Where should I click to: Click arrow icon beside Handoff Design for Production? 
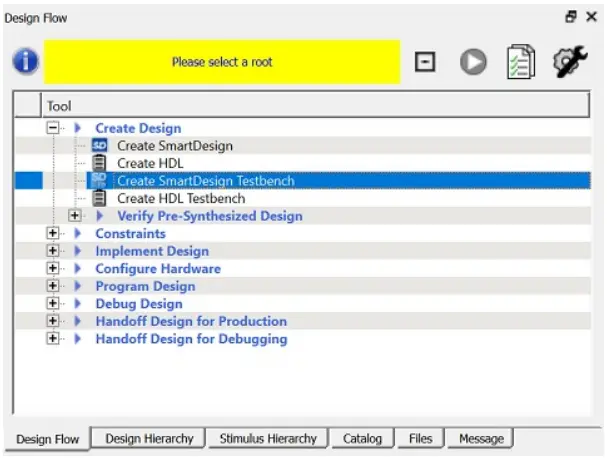[77, 321]
